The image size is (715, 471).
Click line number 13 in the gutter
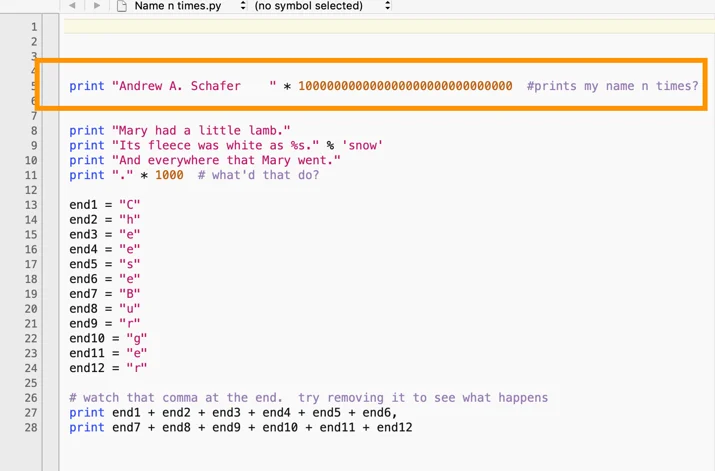31,205
